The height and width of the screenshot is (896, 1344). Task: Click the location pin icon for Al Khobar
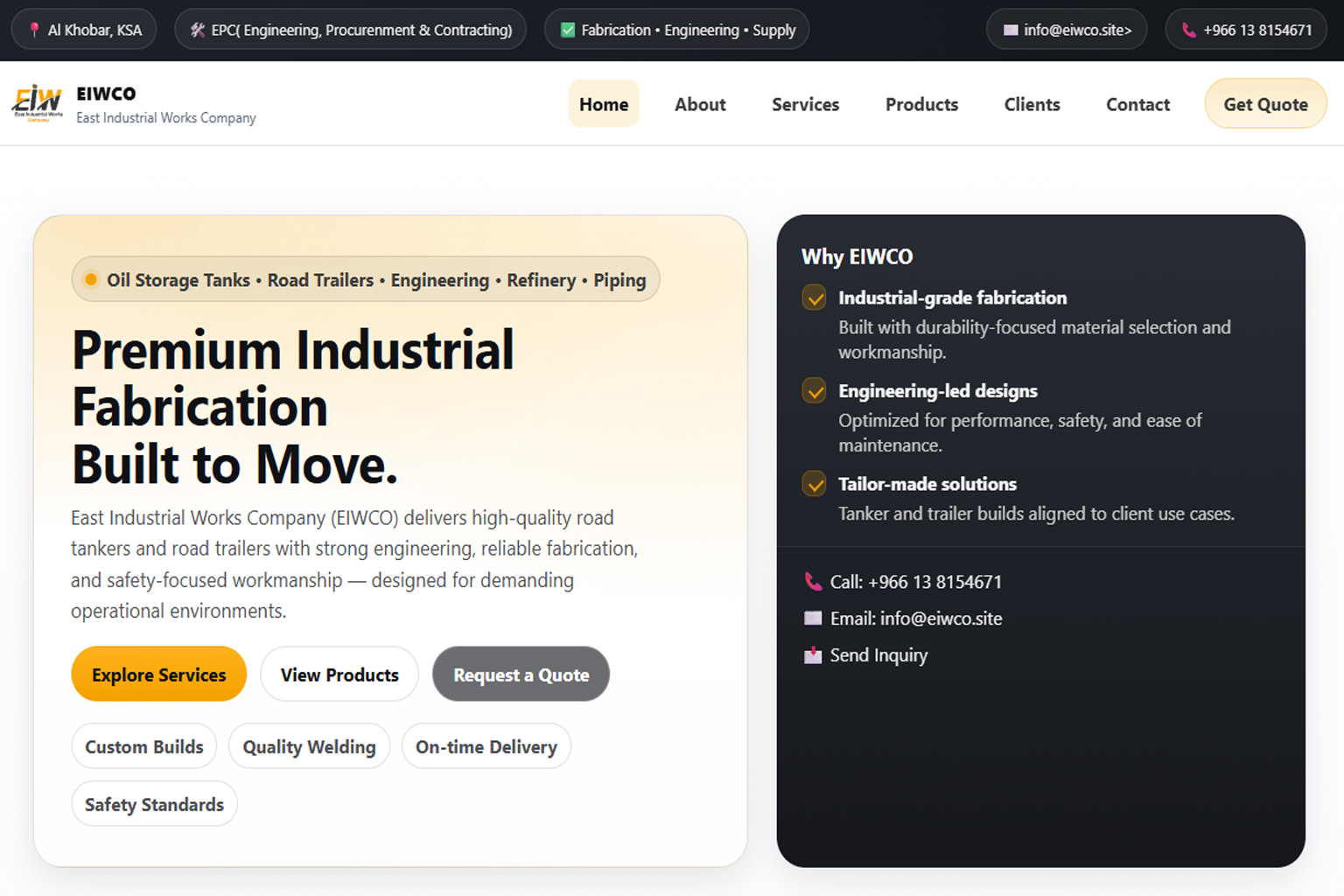coord(34,30)
